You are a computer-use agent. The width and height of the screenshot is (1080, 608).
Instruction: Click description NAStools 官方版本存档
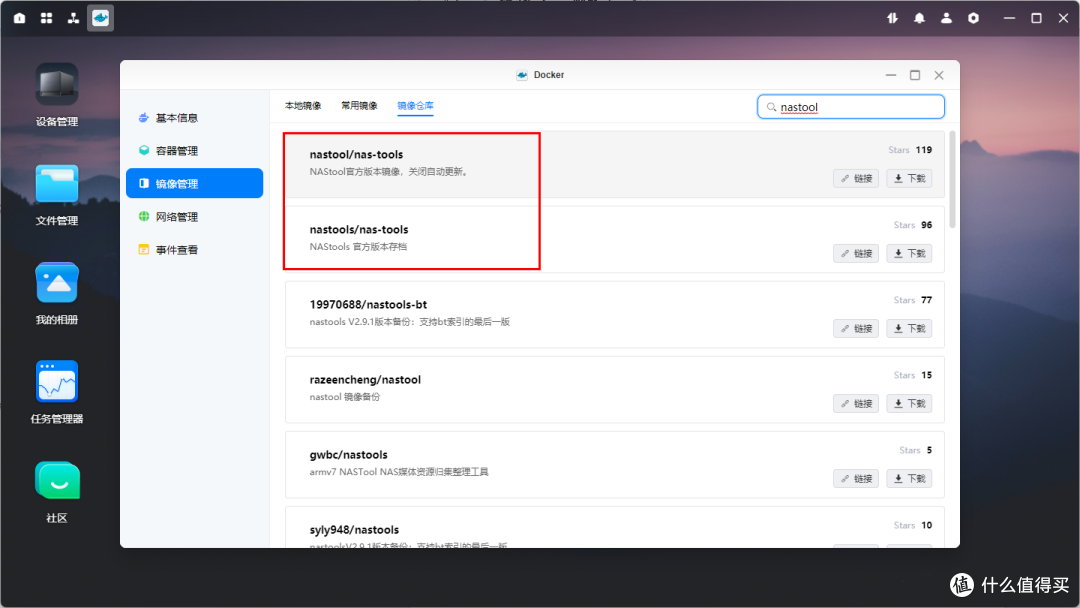click(x=358, y=247)
